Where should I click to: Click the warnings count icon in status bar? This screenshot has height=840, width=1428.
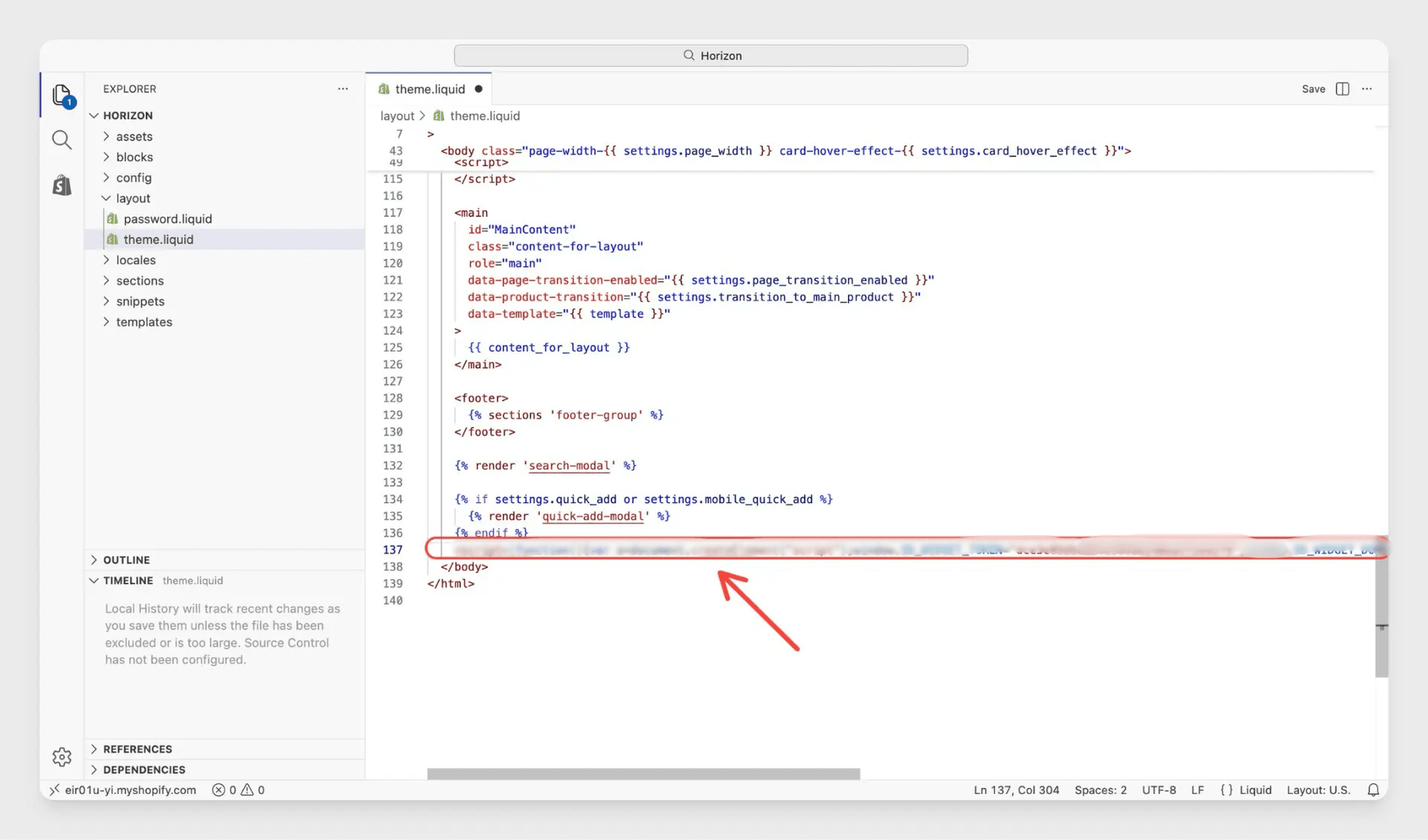(x=248, y=790)
